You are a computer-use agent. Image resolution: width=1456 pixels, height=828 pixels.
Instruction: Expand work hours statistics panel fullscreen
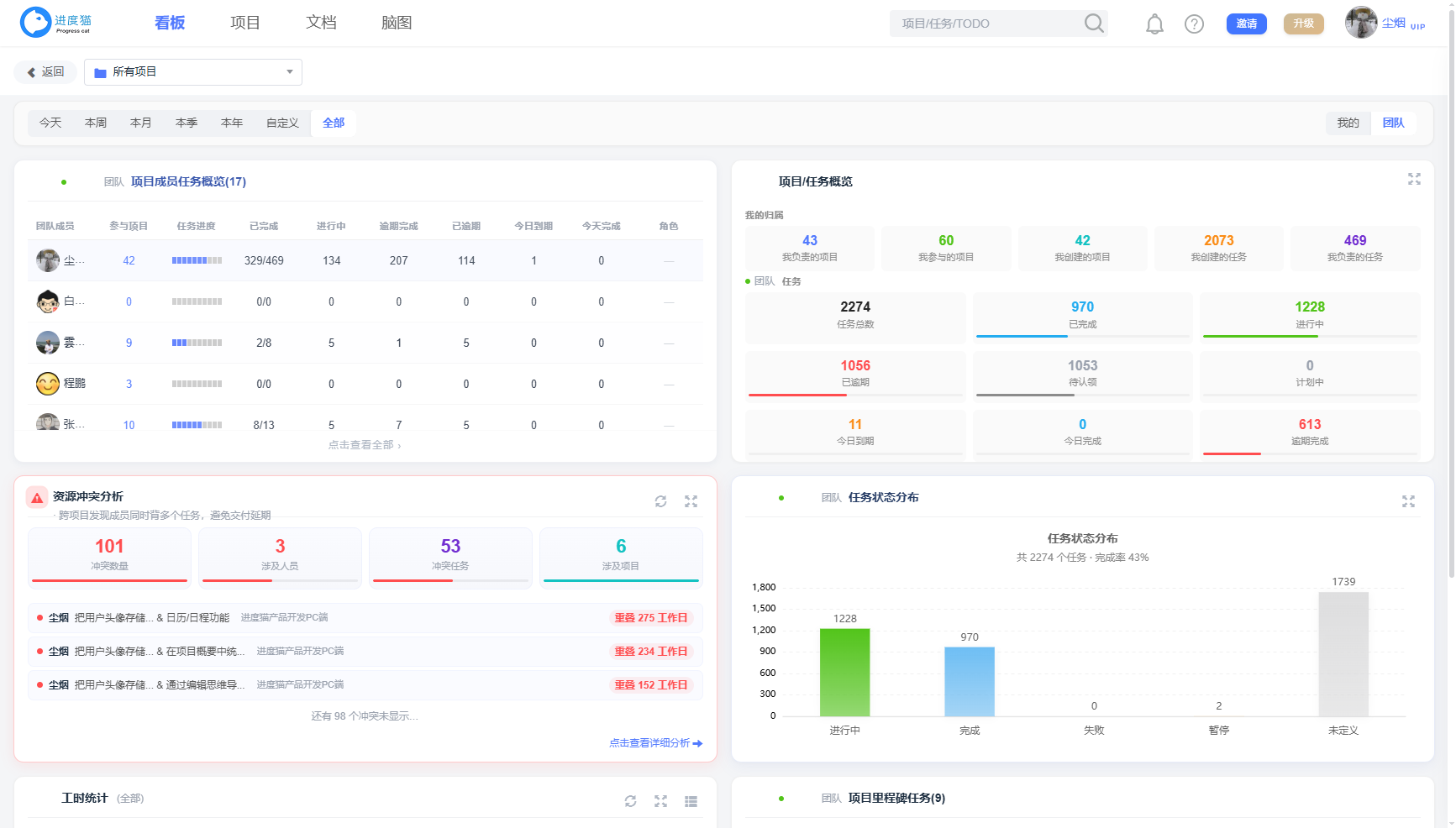[x=661, y=801]
